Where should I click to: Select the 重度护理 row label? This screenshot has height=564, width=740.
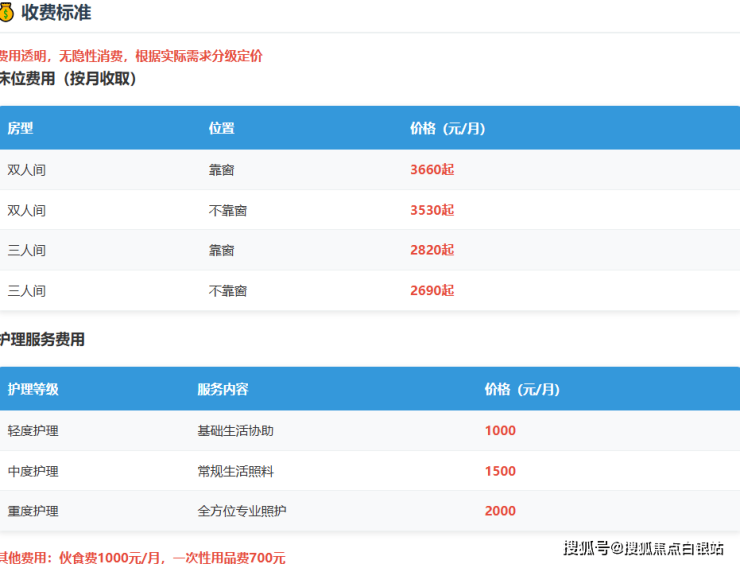coord(33,511)
